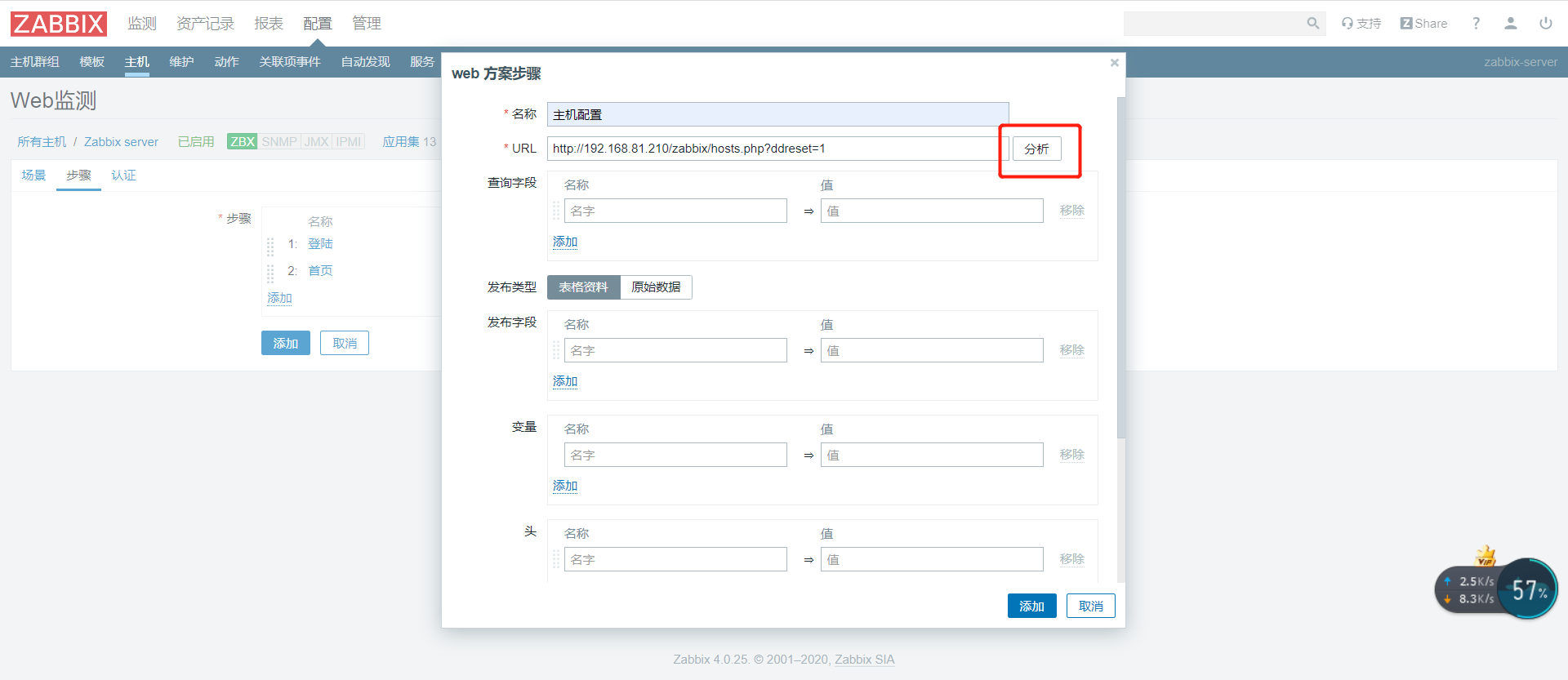Click 移除 in the 查询字段 row
1568x680 pixels.
tap(1072, 211)
